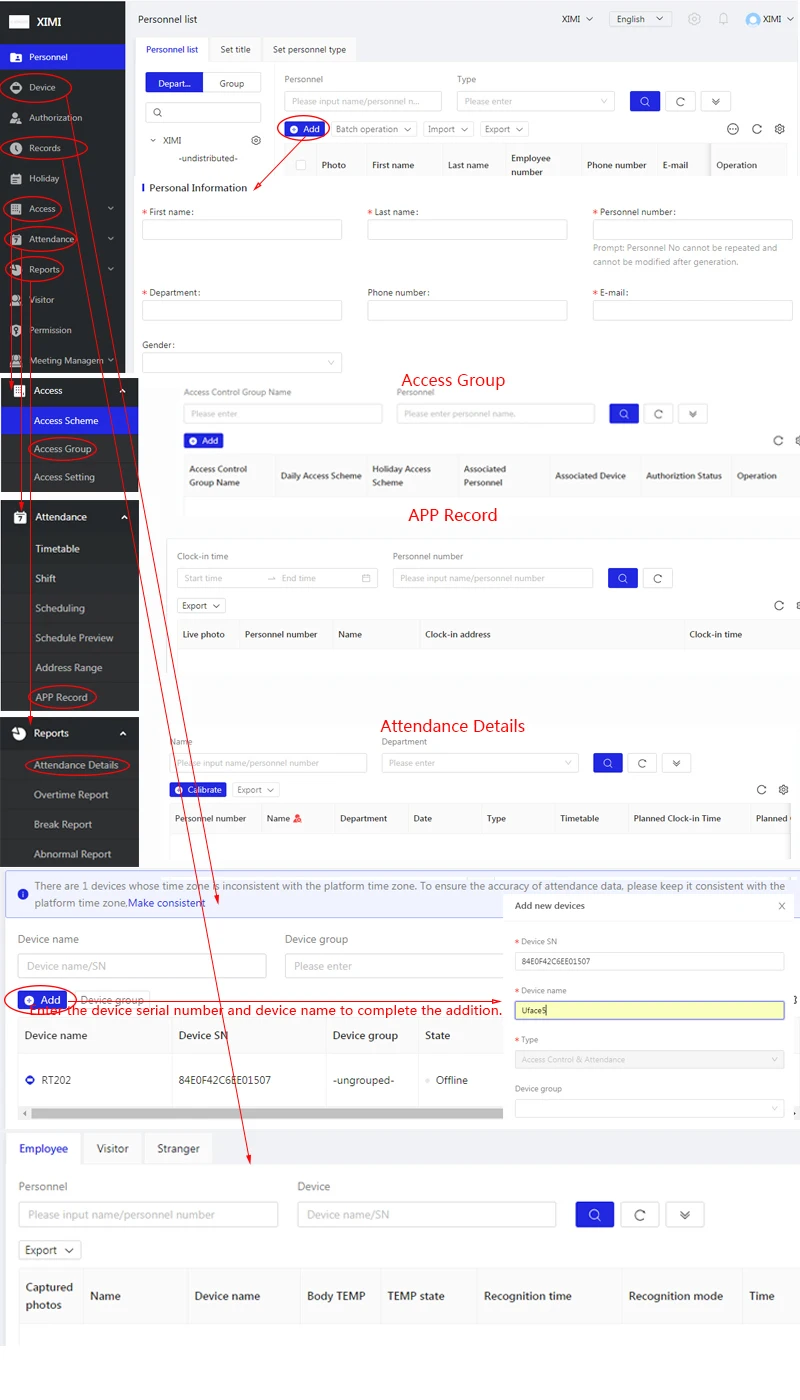Open the notification bell

point(723,19)
